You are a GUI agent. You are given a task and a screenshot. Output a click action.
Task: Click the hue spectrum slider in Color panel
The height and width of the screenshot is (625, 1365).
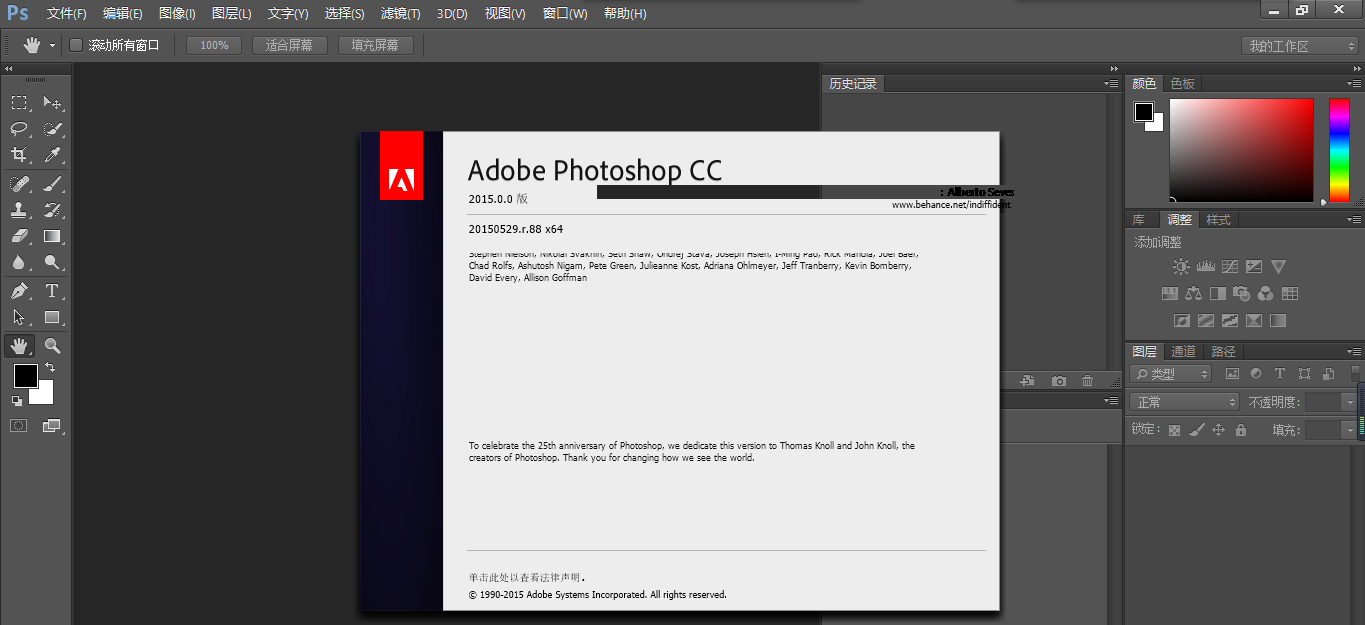(1339, 150)
